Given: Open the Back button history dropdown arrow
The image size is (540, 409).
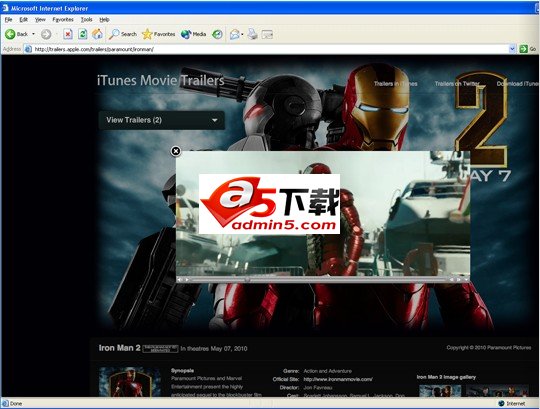Looking at the screenshot, I should 33,34.
